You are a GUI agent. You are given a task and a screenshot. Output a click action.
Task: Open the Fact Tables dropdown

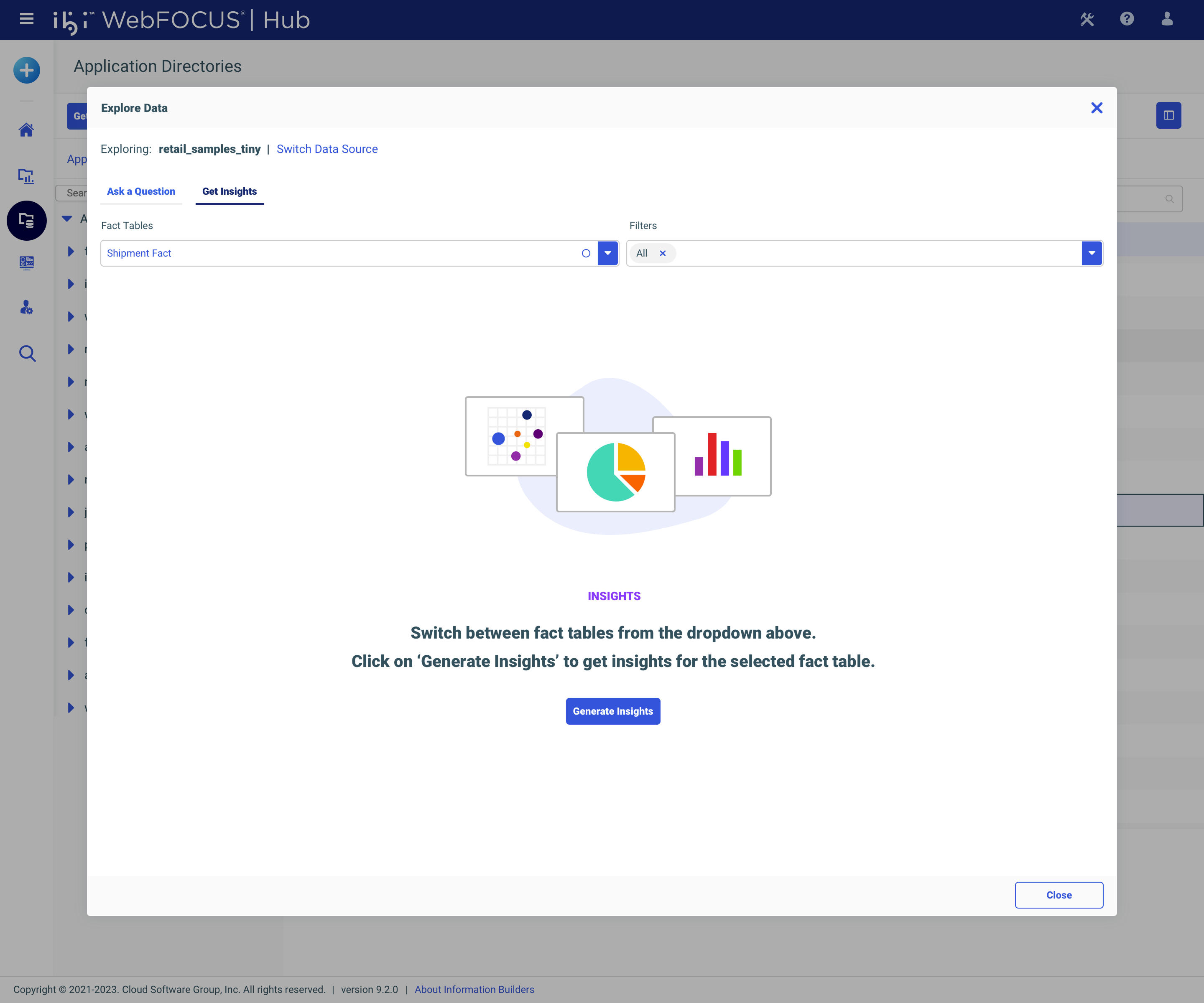[607, 253]
